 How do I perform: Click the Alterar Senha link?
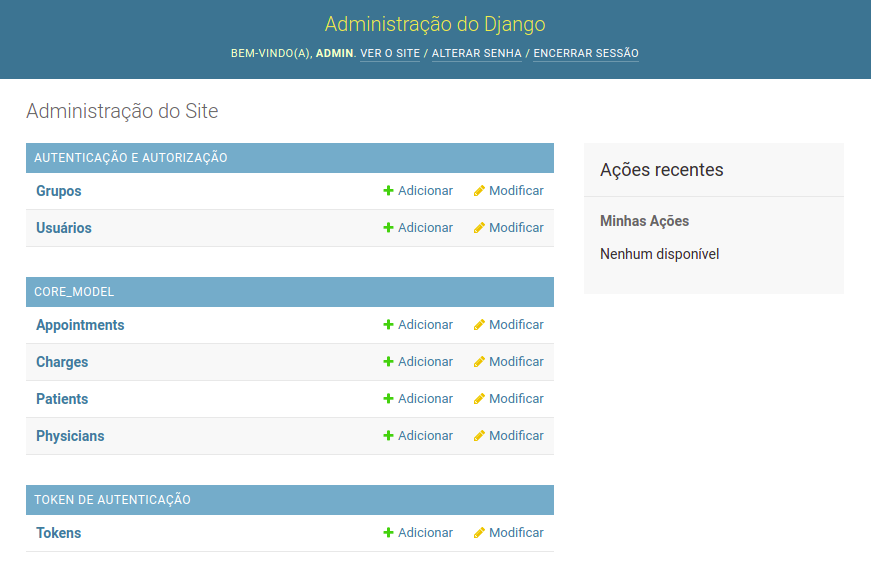coord(477,53)
